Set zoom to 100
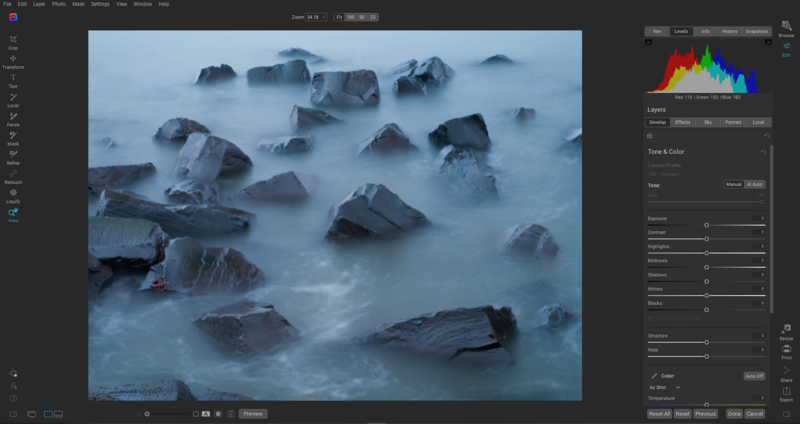The height and width of the screenshot is (424, 800). pos(351,17)
